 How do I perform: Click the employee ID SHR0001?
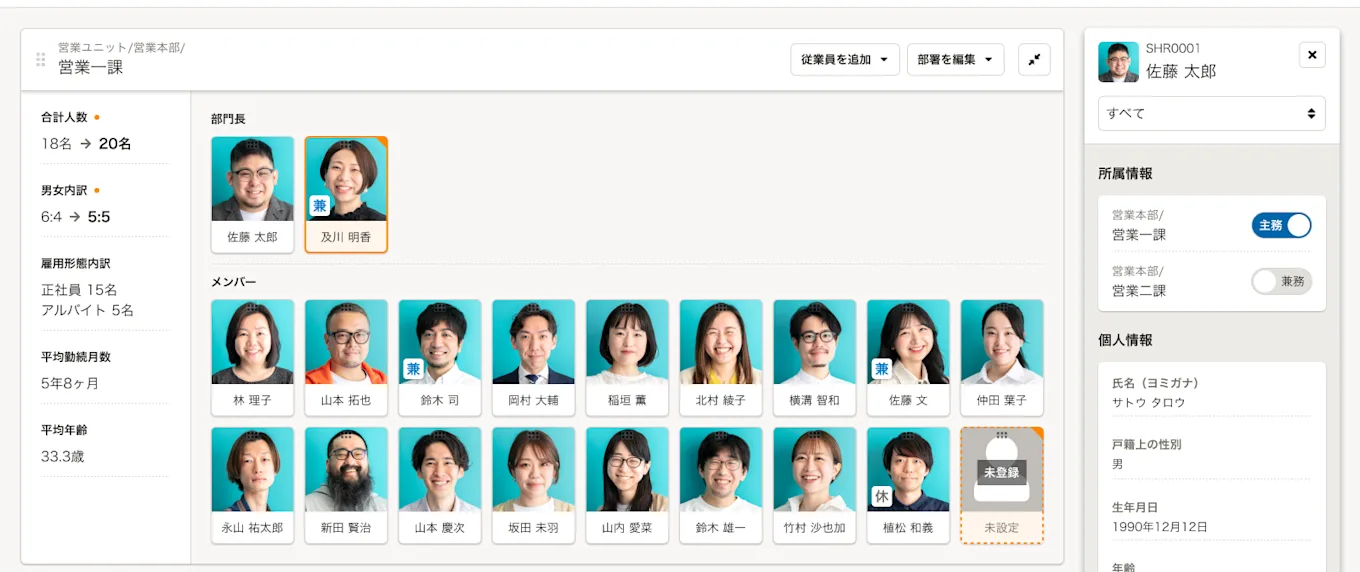1173,48
